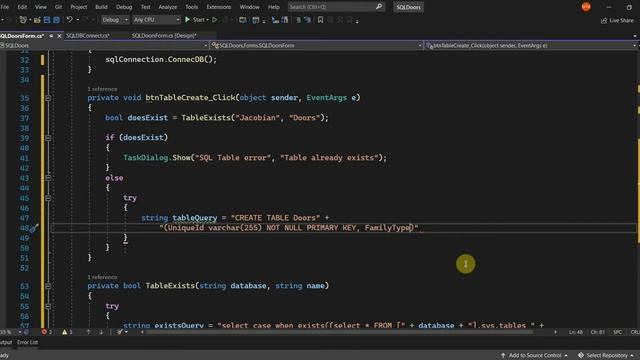Click the Uncomment selected lines icon
640x360 pixels.
tap(307, 20)
